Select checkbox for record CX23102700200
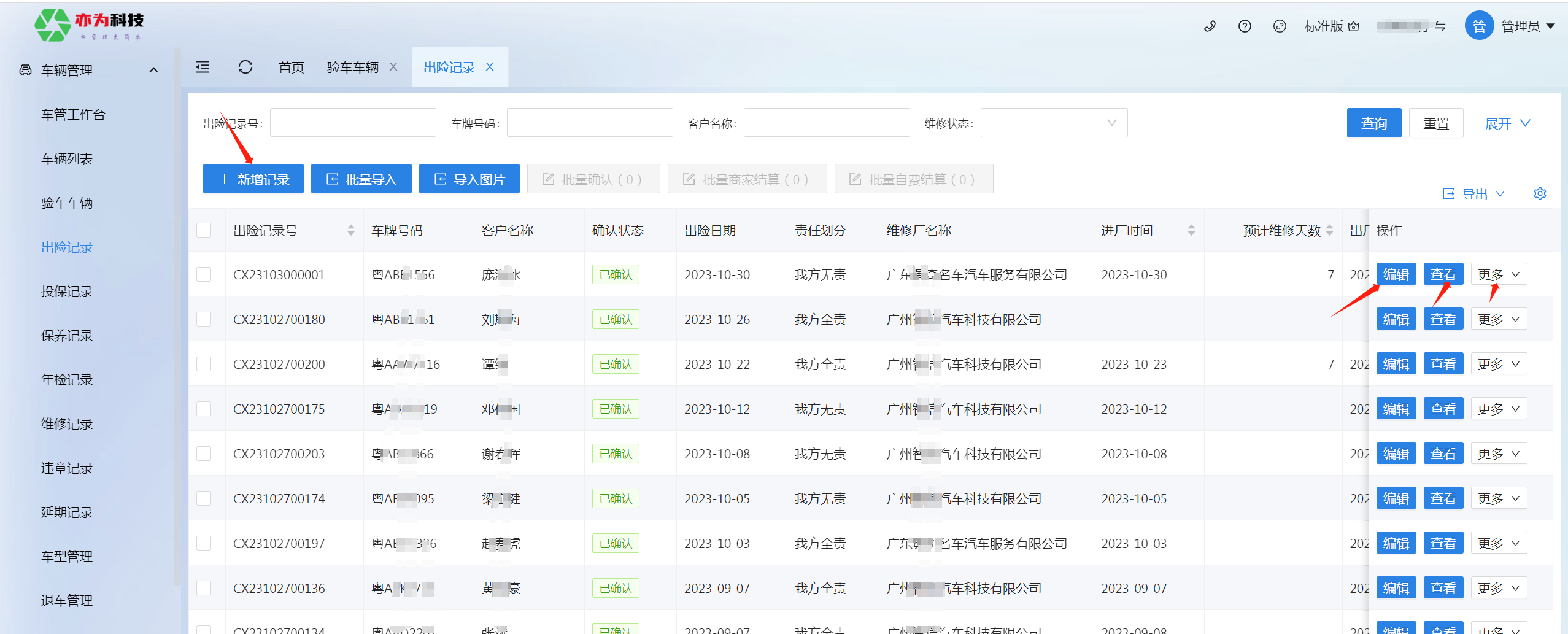 (204, 364)
